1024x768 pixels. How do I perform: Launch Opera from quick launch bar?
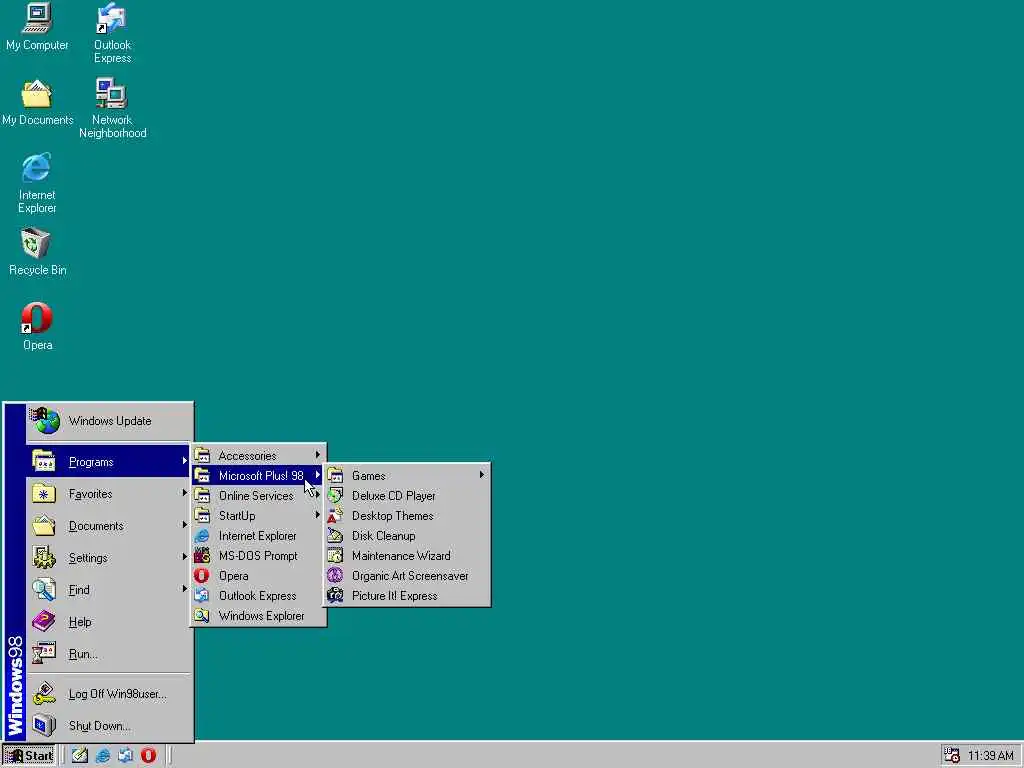pyautogui.click(x=148, y=756)
